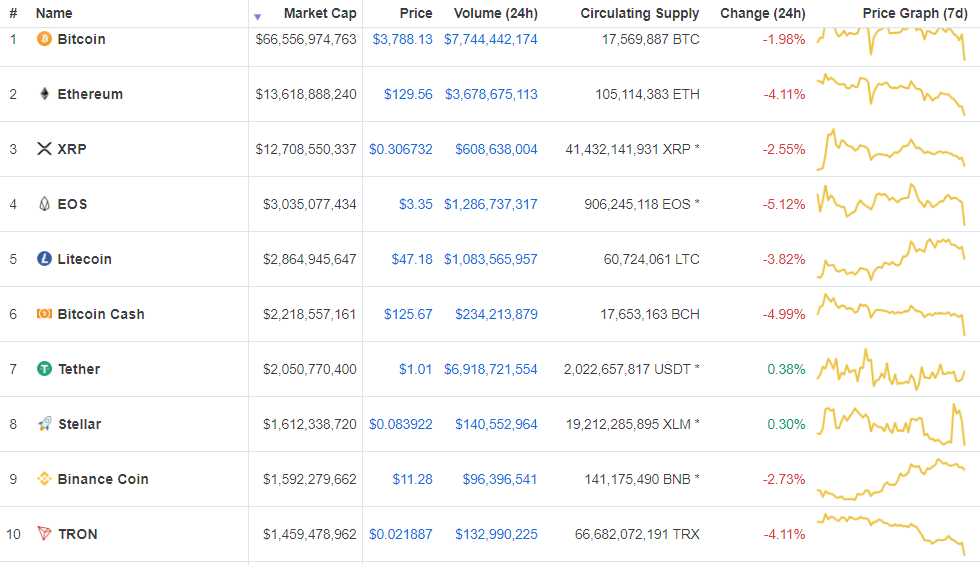The width and height of the screenshot is (980, 565).
Task: Click the Price Graph (7d) column header
Action: pyautogui.click(x=915, y=13)
